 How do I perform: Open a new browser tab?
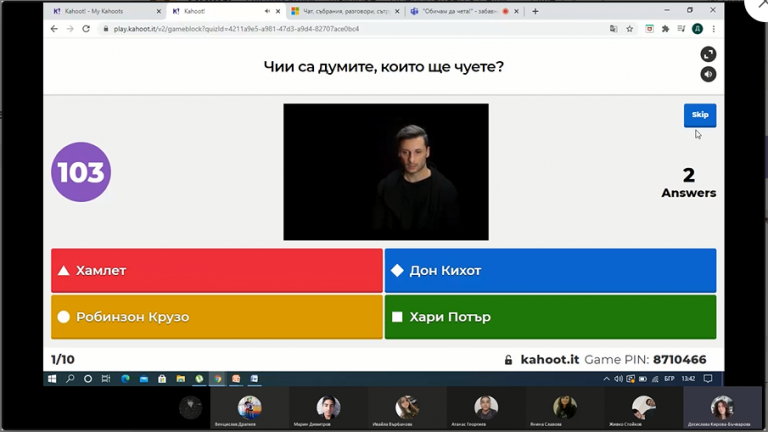pyautogui.click(x=535, y=11)
